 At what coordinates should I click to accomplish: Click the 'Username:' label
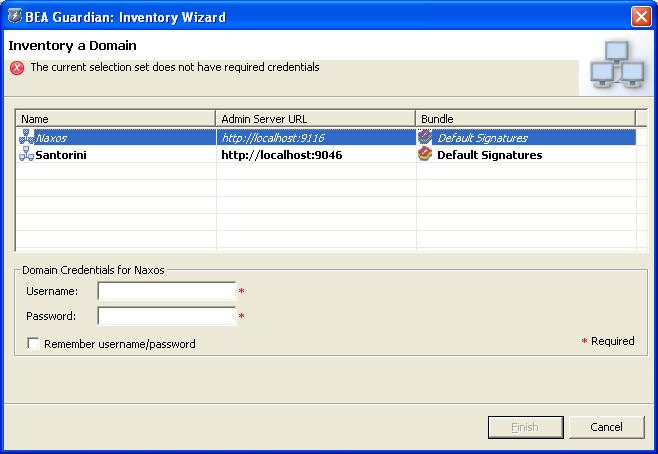[x=52, y=291]
